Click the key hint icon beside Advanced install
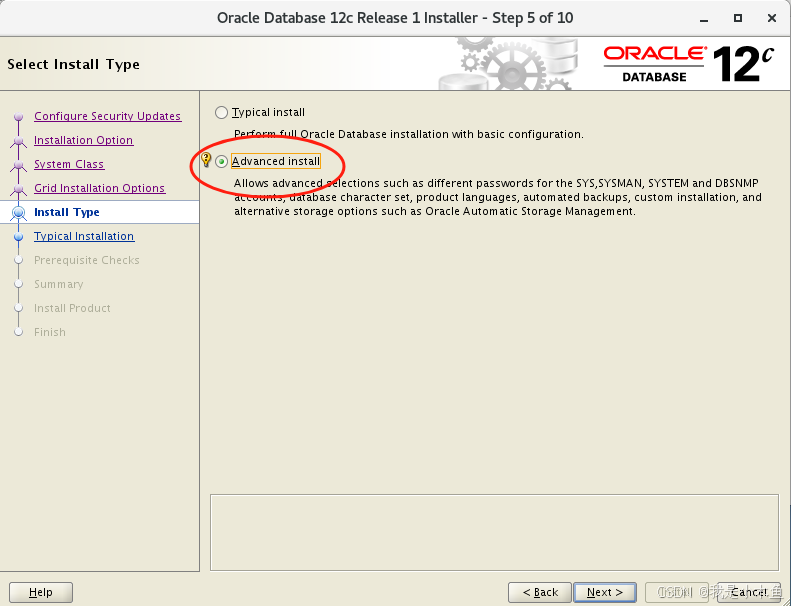The image size is (791, 606). coord(206,160)
